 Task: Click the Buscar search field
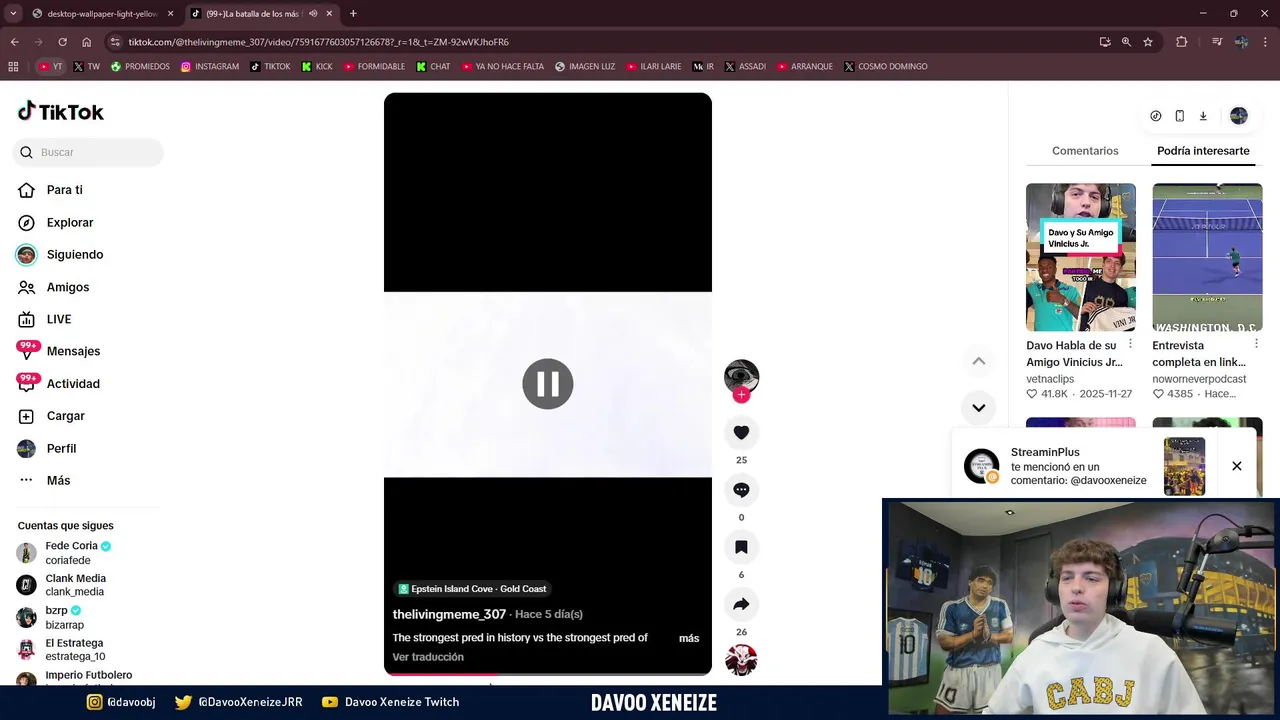pyautogui.click(x=88, y=152)
